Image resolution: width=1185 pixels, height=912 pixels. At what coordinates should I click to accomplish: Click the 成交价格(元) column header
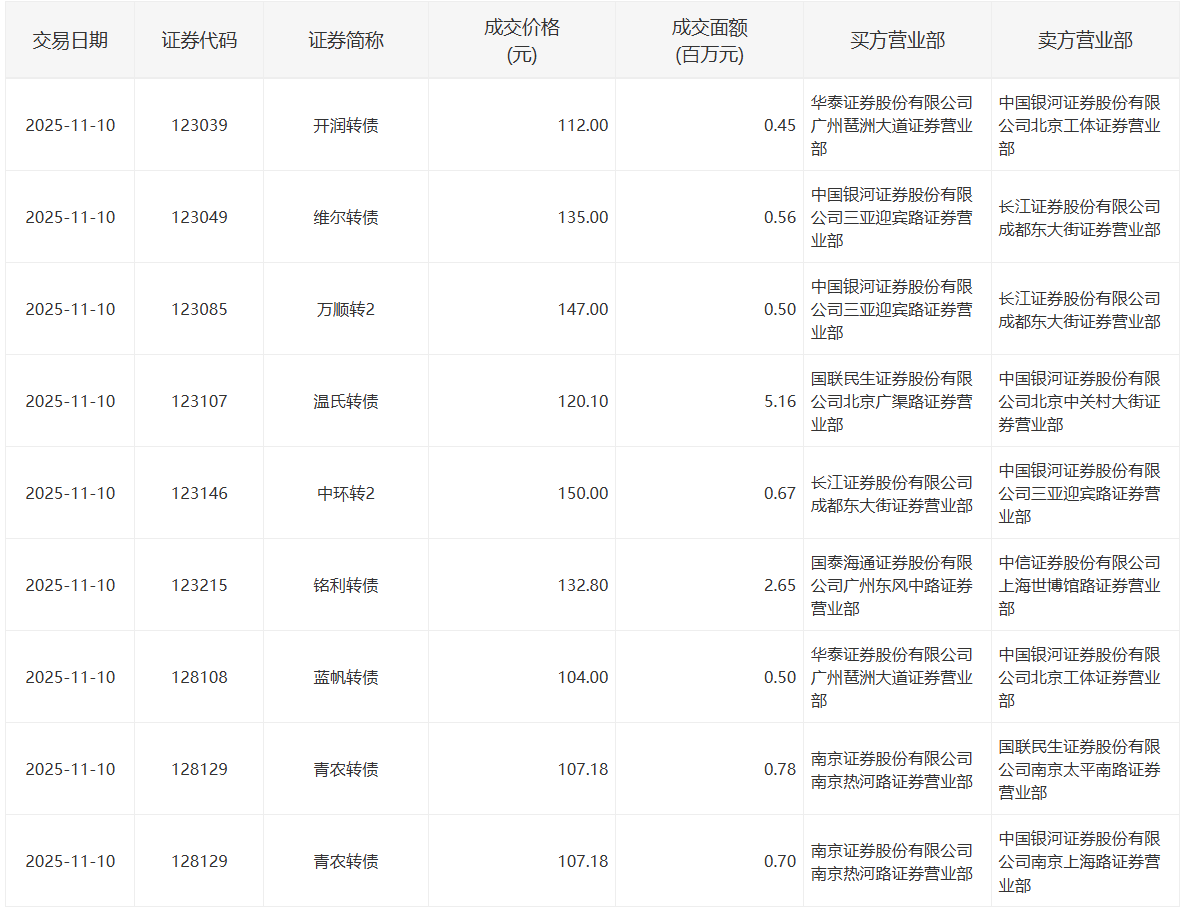tap(521, 41)
